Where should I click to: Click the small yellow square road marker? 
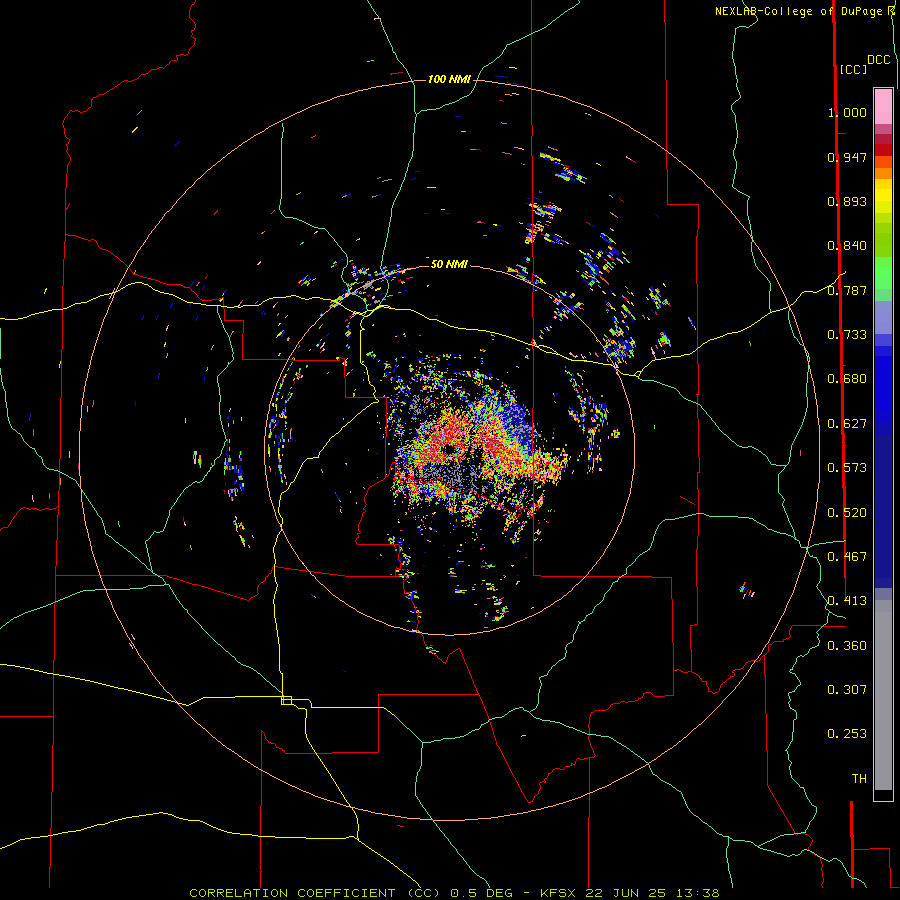tap(286, 700)
